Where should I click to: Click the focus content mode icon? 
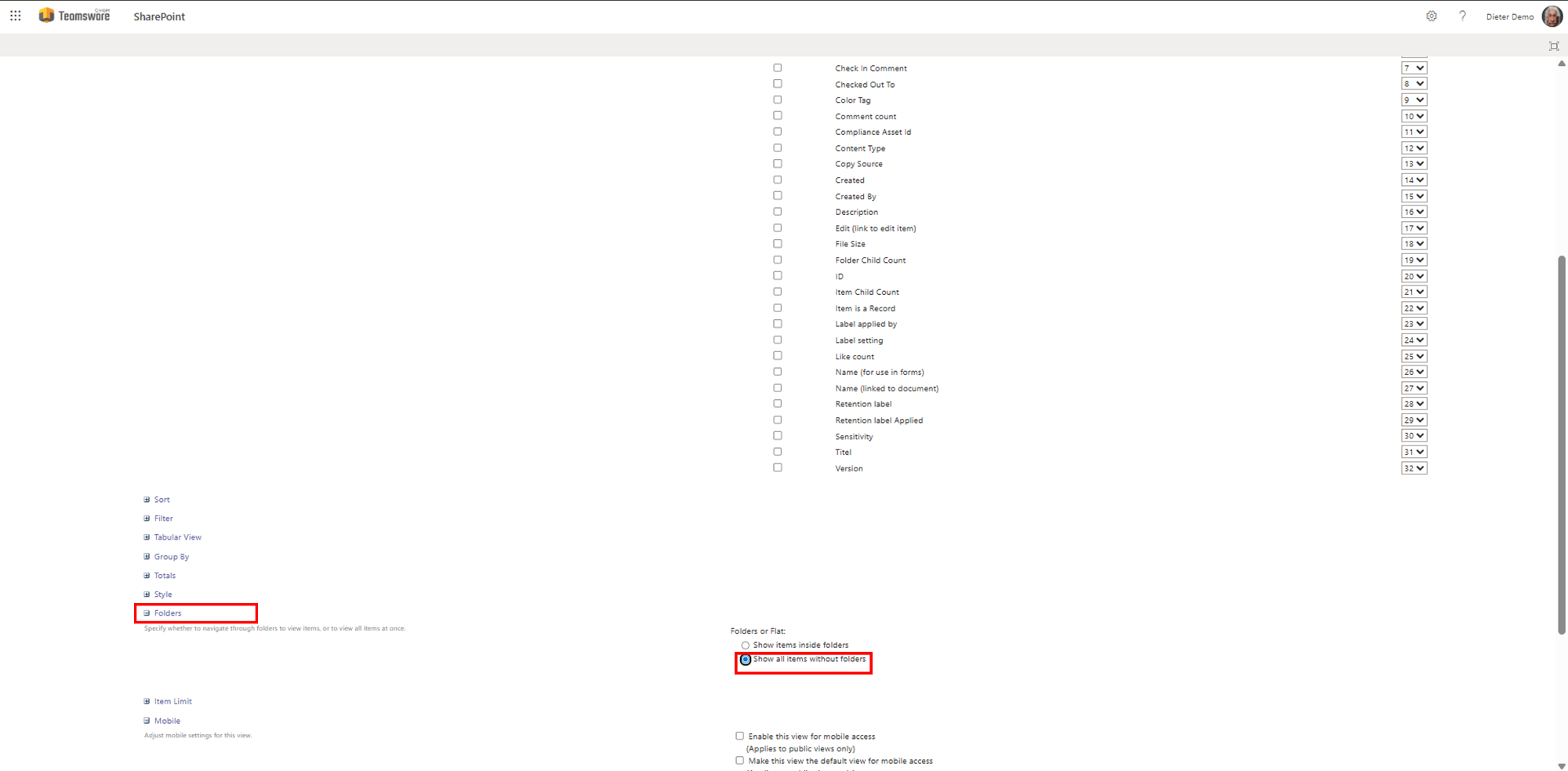point(1553,46)
